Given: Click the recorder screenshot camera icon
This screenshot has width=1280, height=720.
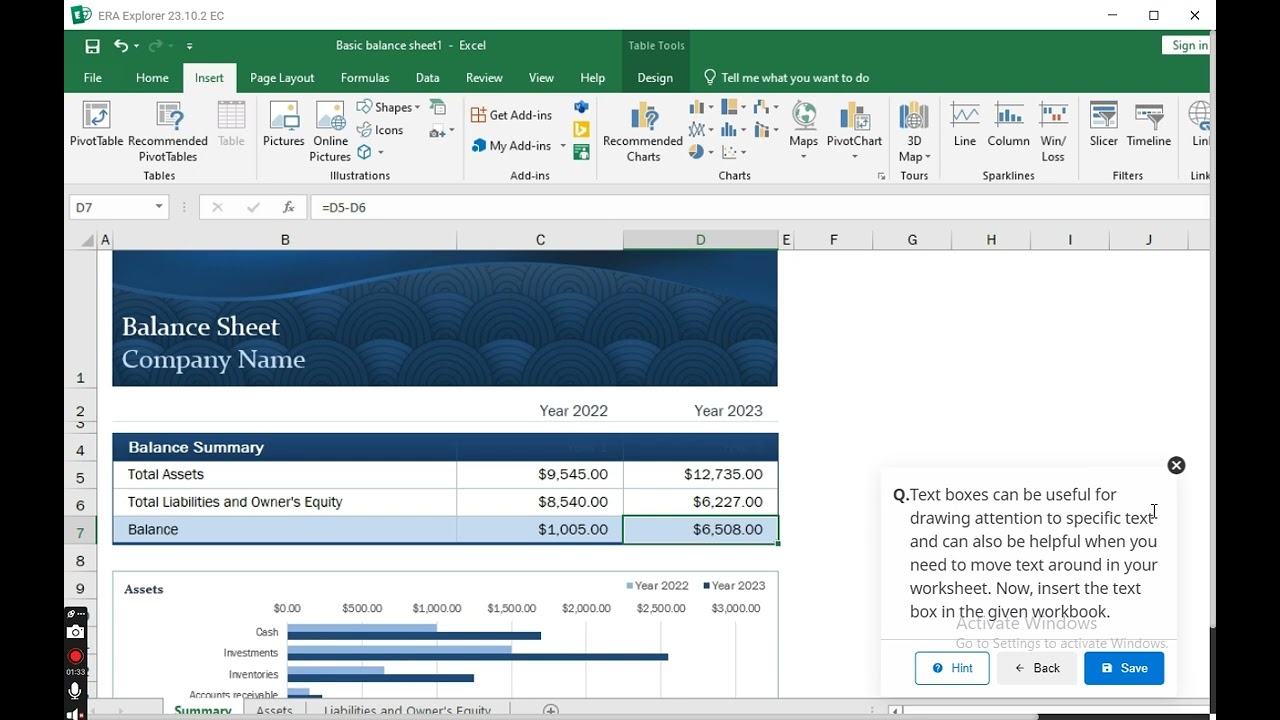Looking at the screenshot, I should pyautogui.click(x=75, y=632).
